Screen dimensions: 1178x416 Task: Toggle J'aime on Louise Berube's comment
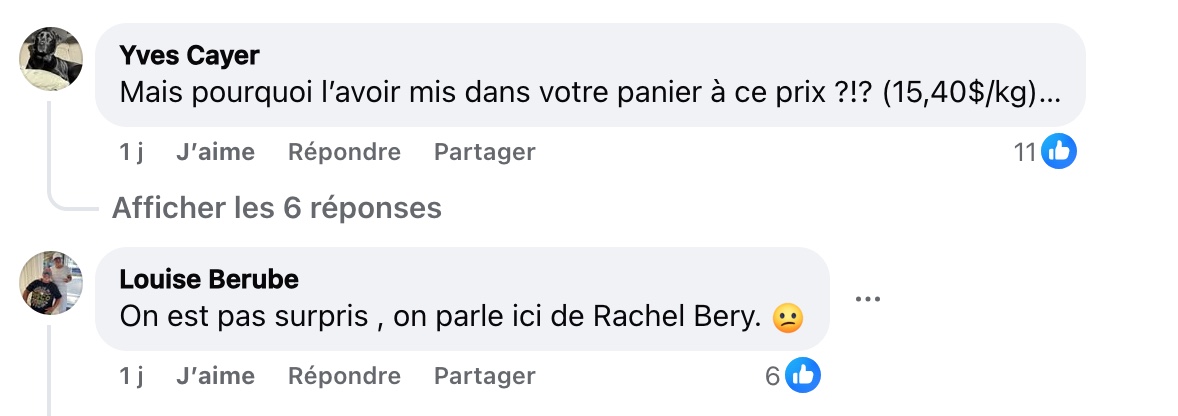click(x=215, y=376)
